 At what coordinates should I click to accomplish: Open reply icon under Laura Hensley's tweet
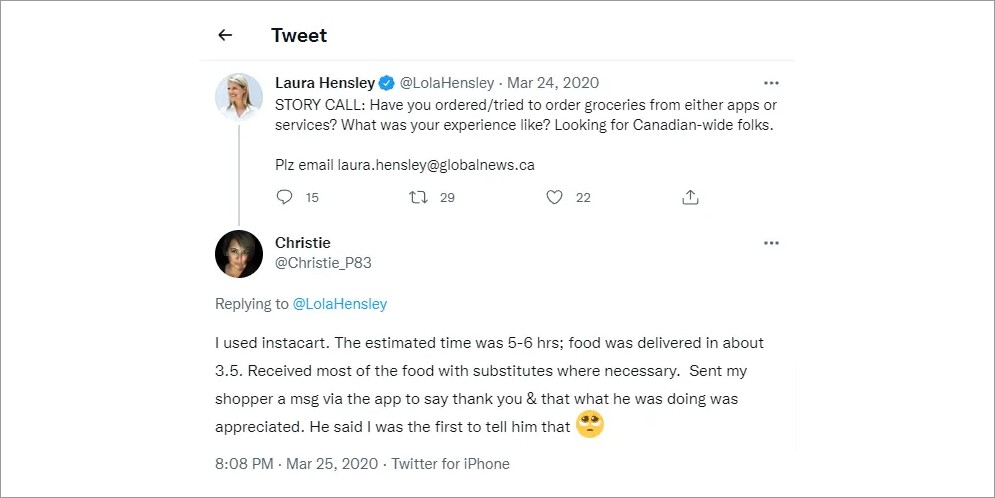(284, 197)
